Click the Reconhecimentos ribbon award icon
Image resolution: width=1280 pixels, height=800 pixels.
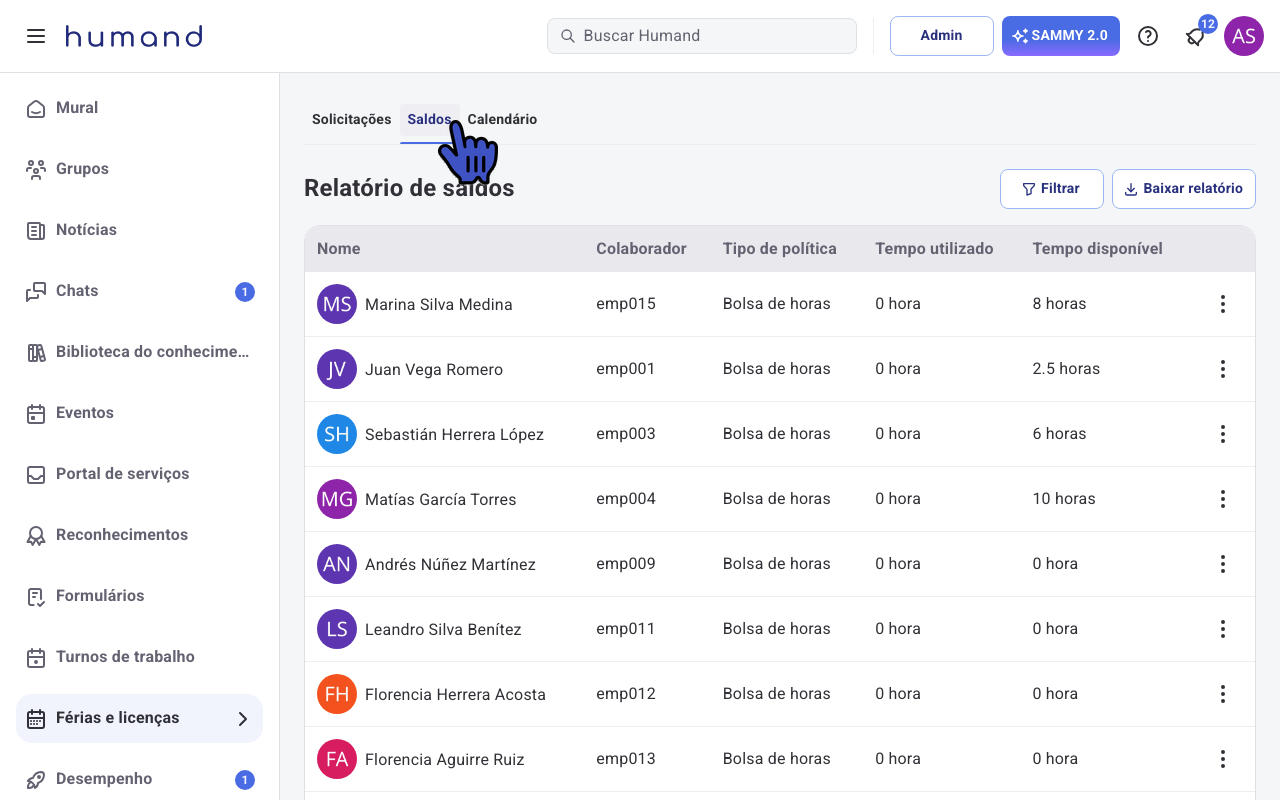[36, 535]
